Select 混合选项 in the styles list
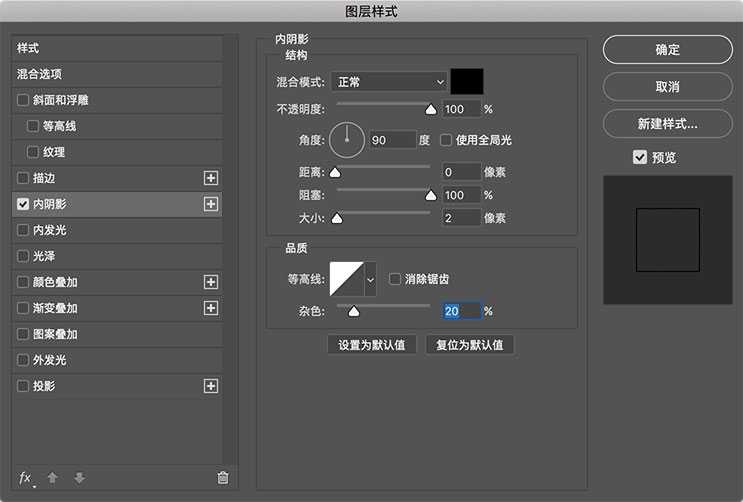 pyautogui.click(x=116, y=74)
